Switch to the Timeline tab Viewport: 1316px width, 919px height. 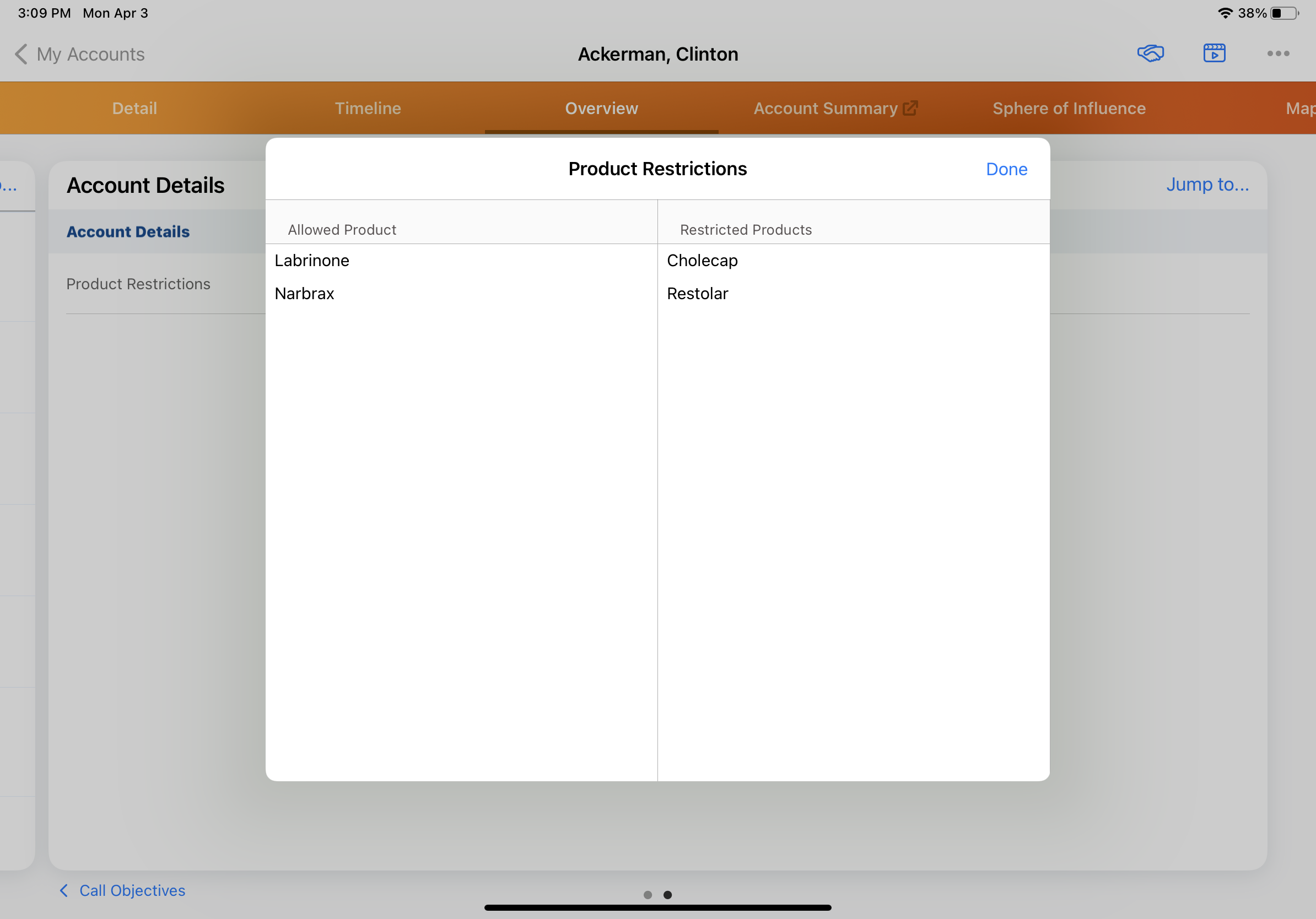click(x=368, y=109)
